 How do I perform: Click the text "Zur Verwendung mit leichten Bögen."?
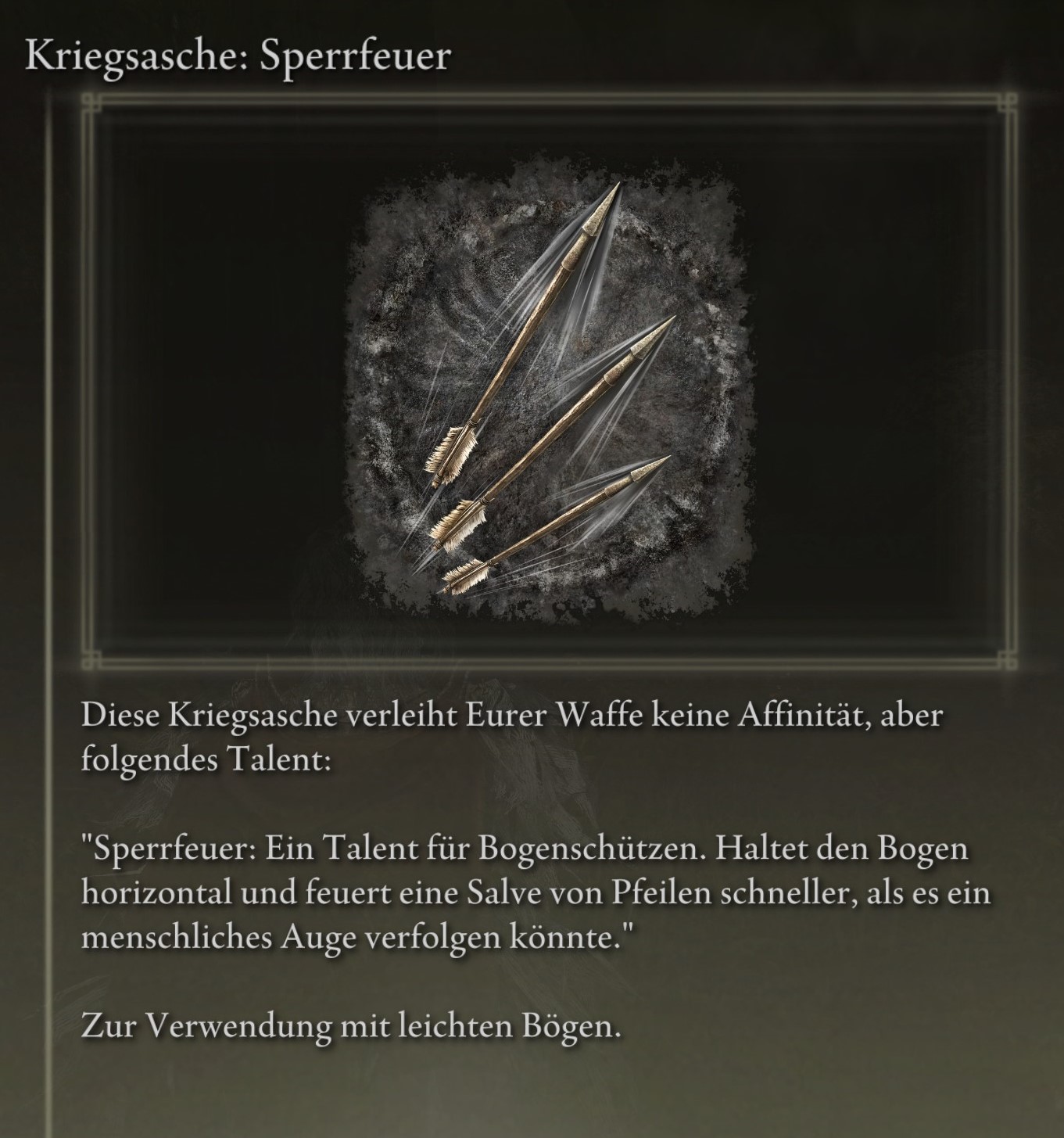(x=351, y=1026)
